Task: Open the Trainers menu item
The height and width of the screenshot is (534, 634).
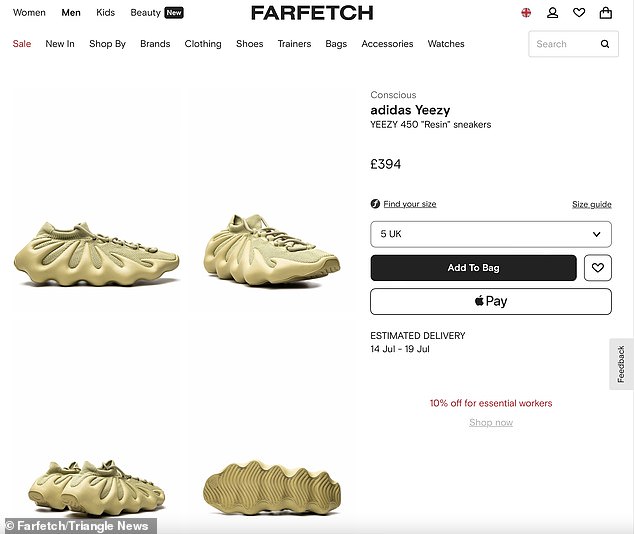Action: [294, 44]
